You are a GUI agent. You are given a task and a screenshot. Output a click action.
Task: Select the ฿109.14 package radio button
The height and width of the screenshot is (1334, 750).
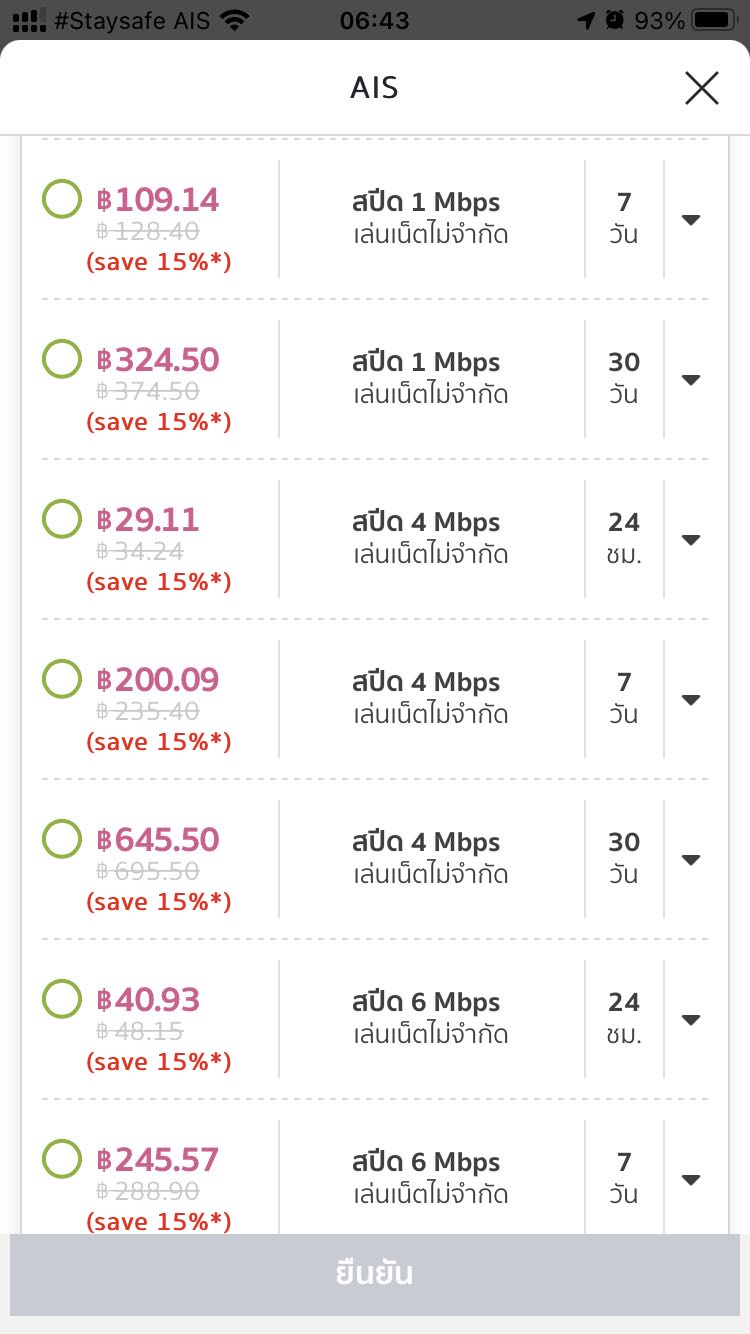pos(62,199)
